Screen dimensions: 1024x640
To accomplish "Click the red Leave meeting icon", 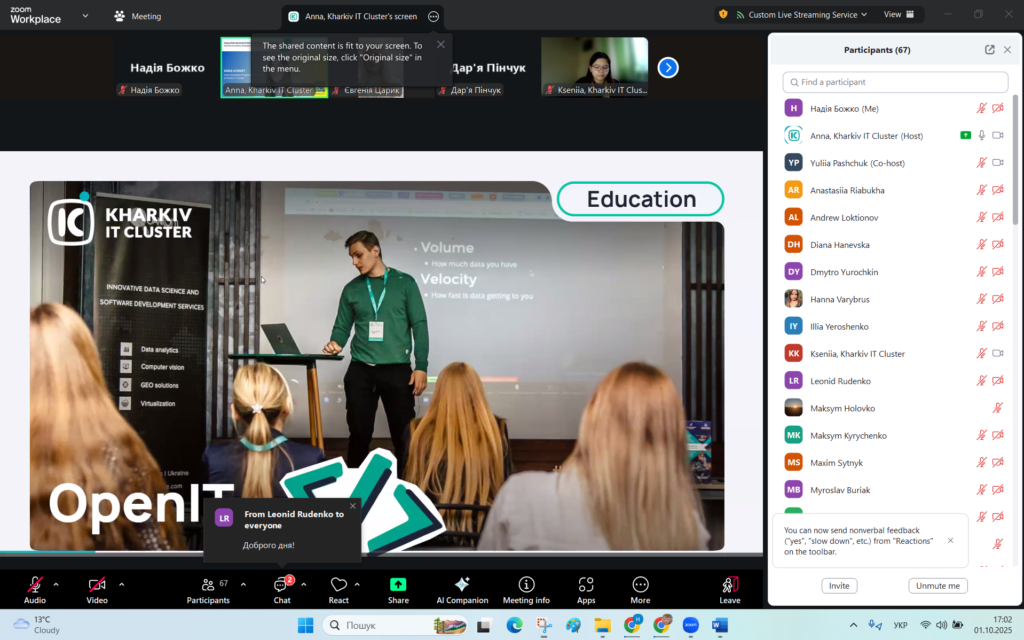I will click(x=730, y=585).
